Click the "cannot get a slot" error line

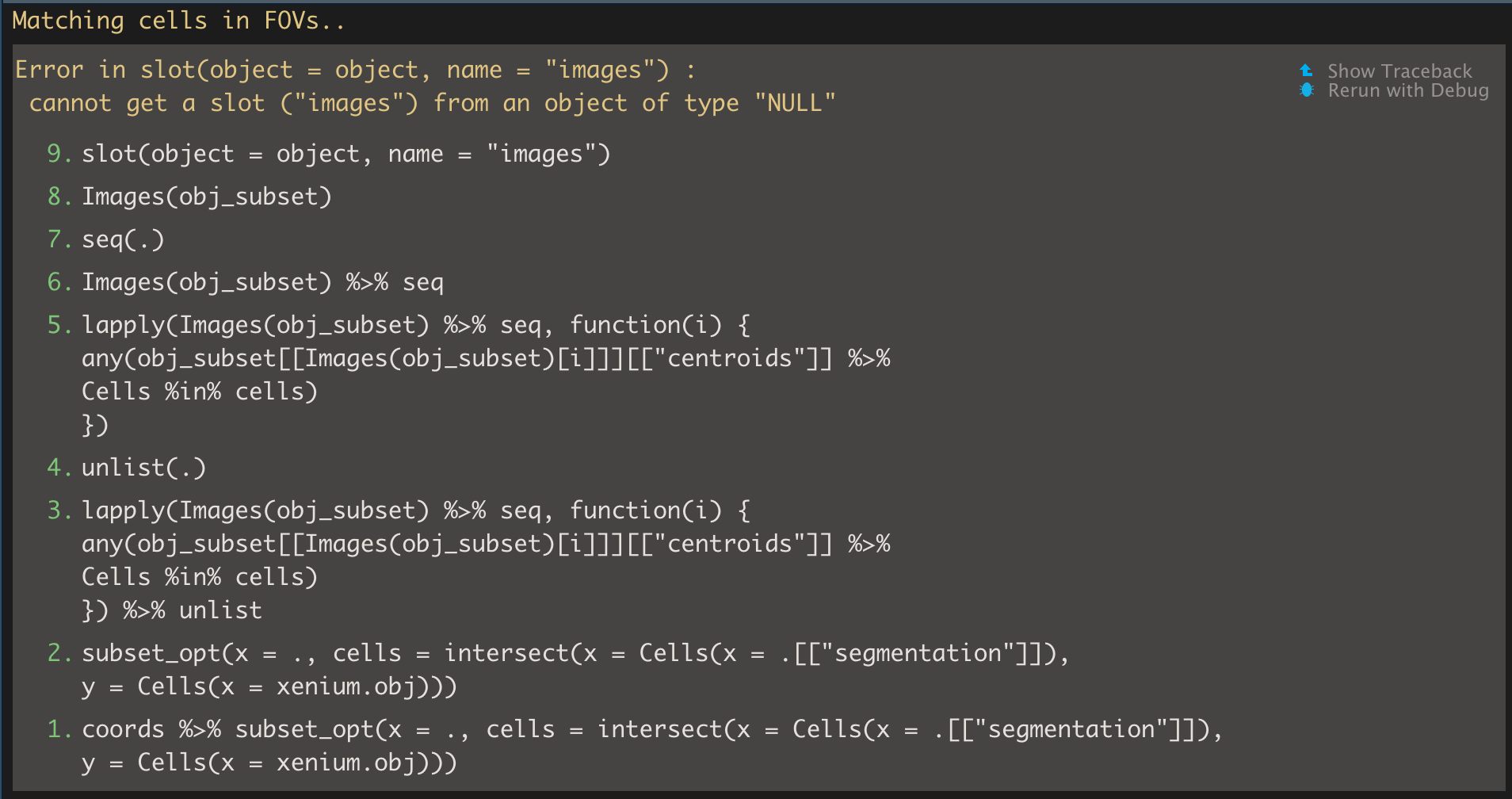(432, 102)
